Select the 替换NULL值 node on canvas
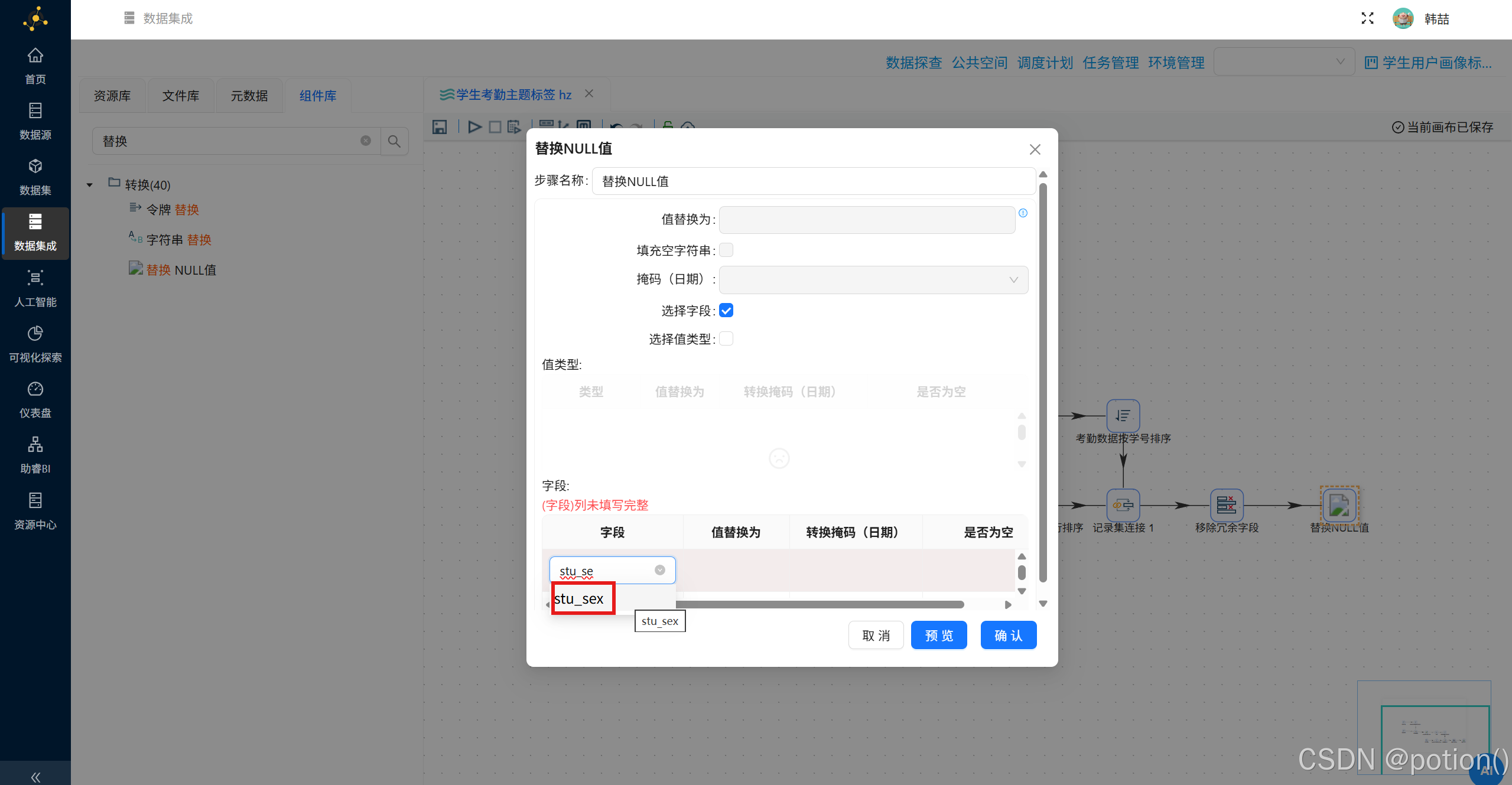Viewport: 1512px width, 785px height. tap(1339, 505)
